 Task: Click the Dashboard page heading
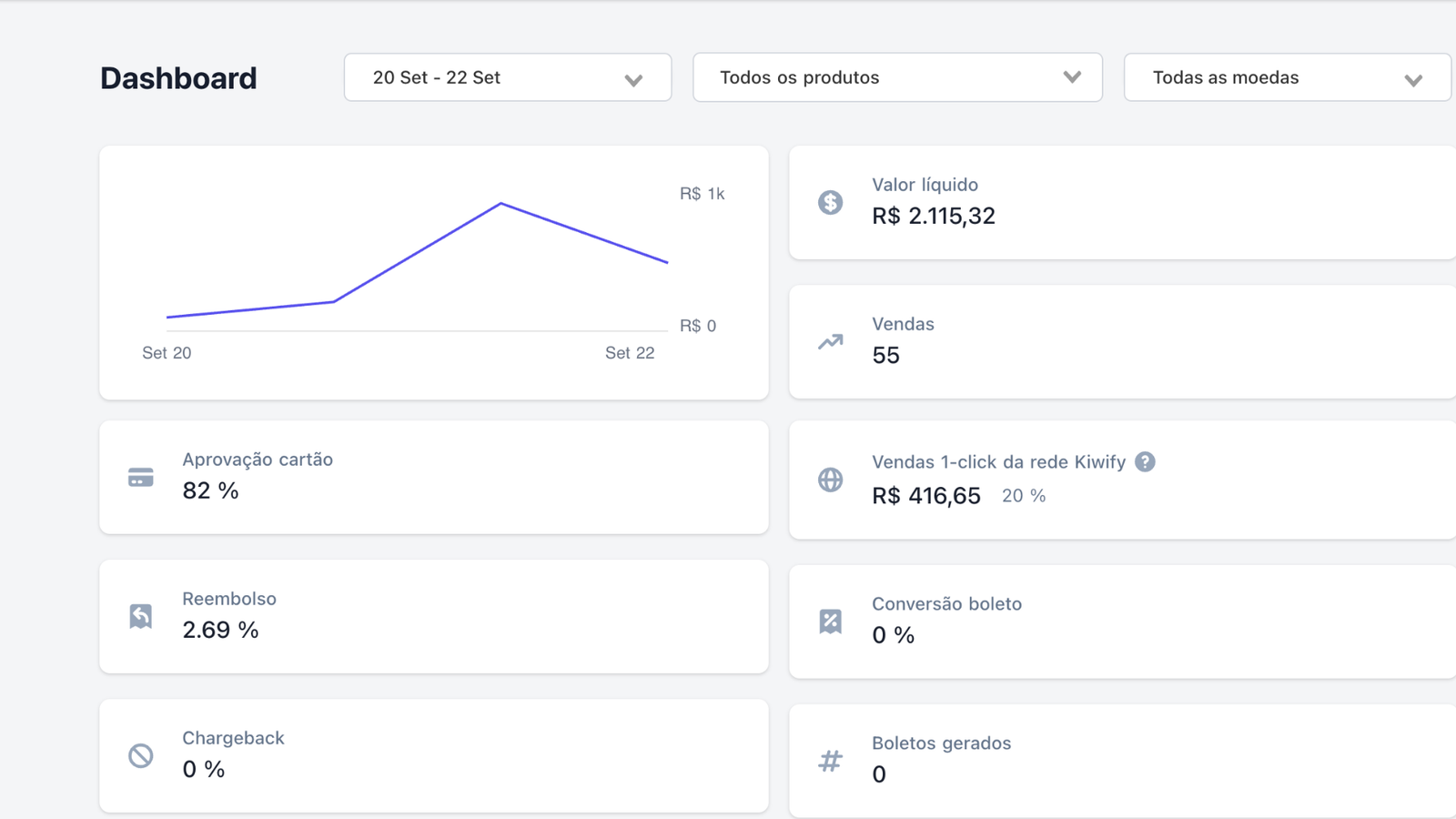178,78
